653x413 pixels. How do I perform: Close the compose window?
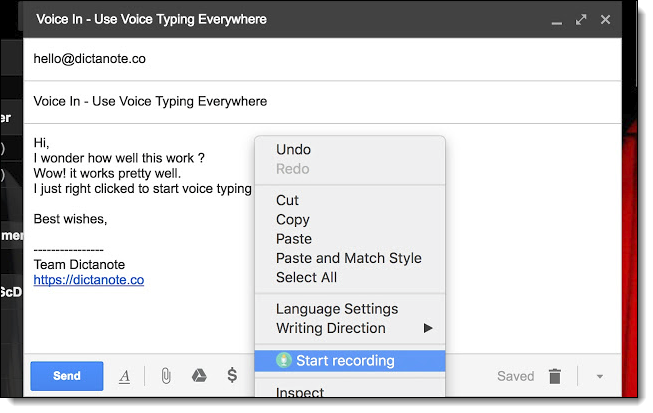coord(605,20)
